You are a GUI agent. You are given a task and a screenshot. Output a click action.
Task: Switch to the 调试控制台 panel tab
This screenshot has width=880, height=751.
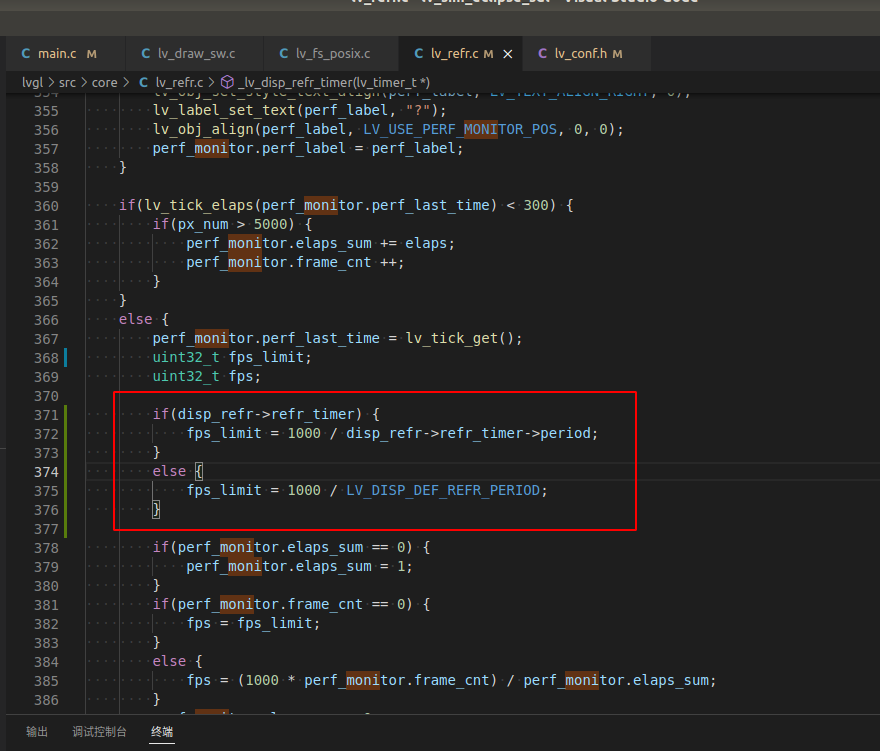point(99,731)
